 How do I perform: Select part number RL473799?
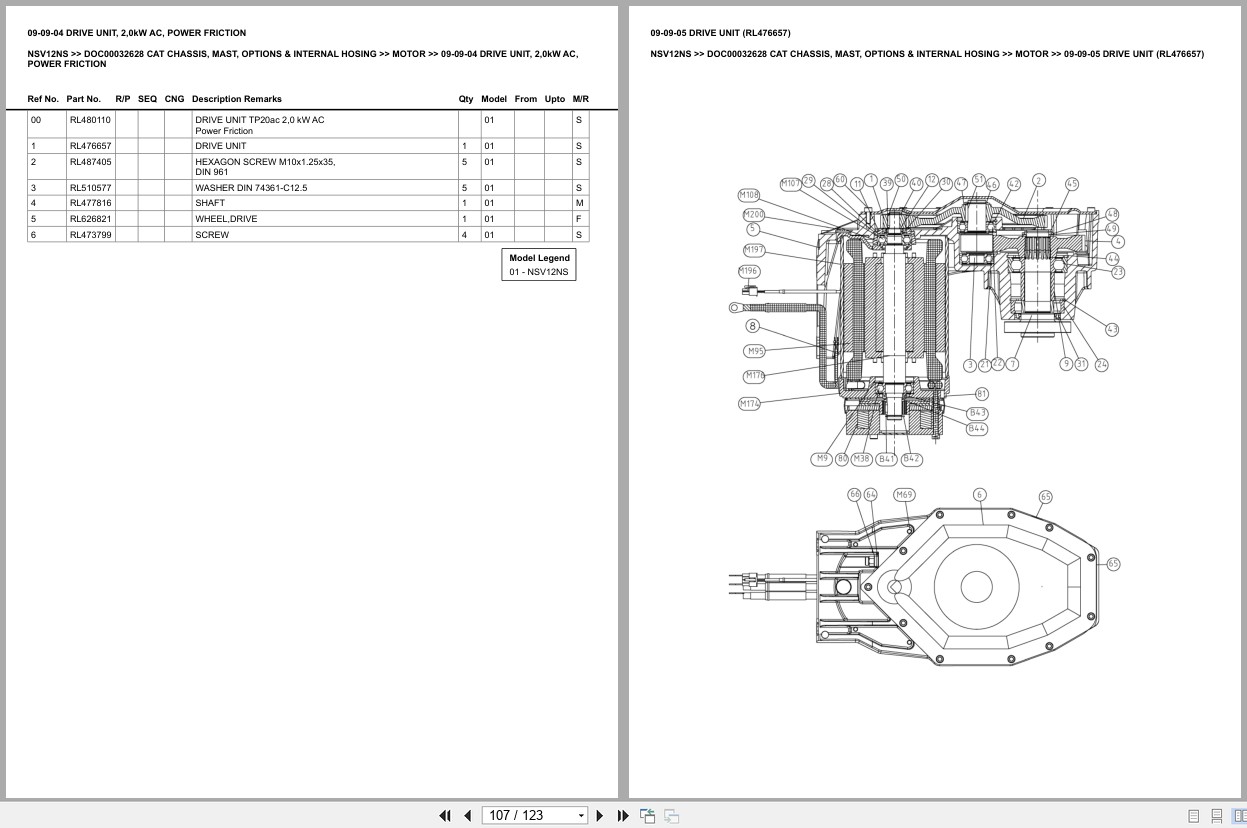90,235
